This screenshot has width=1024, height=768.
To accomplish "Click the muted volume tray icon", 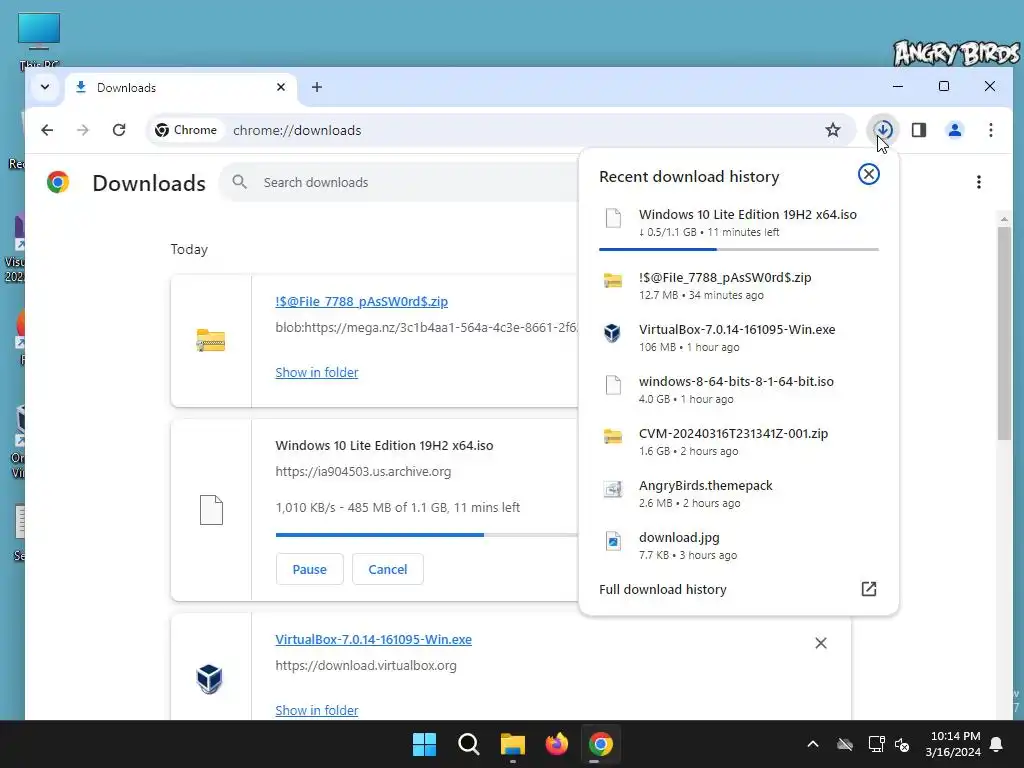I will point(903,744).
